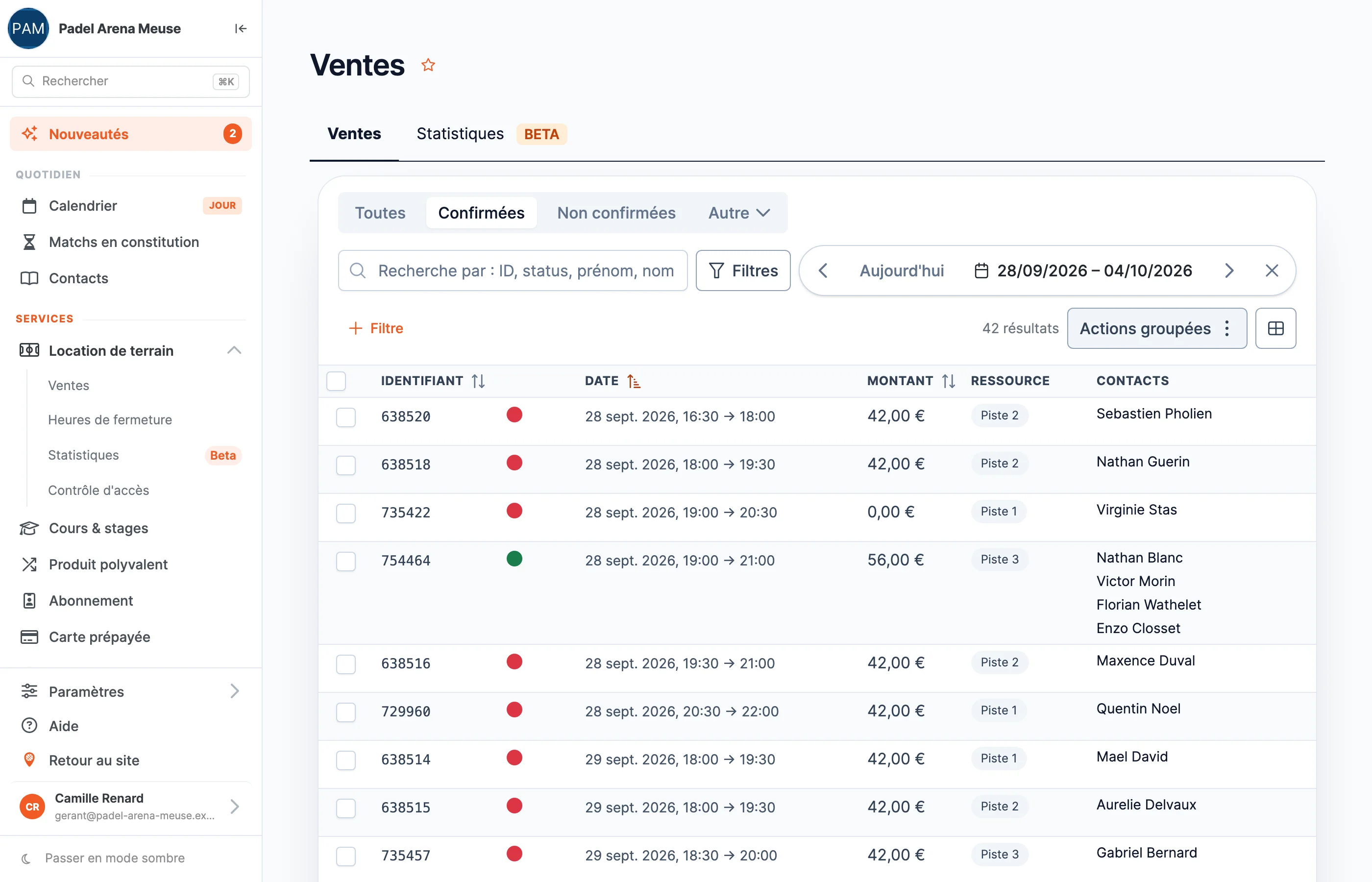Viewport: 1372px width, 882px height.
Task: Go to the previous date range
Action: tap(823, 270)
